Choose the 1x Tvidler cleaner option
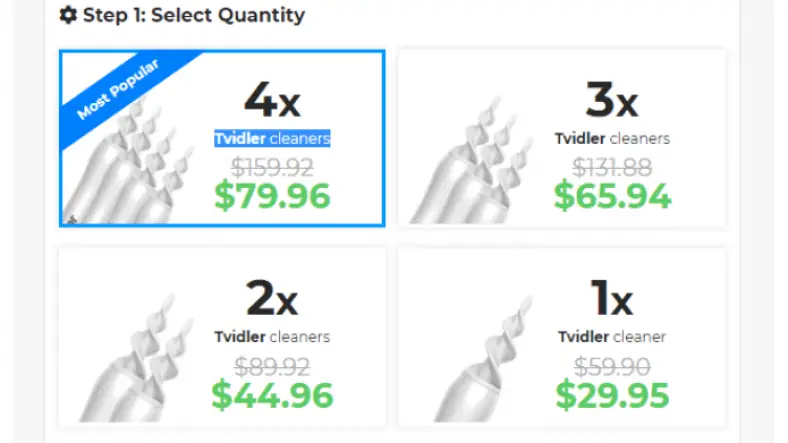Viewport: 788px width, 443px height. (612, 298)
